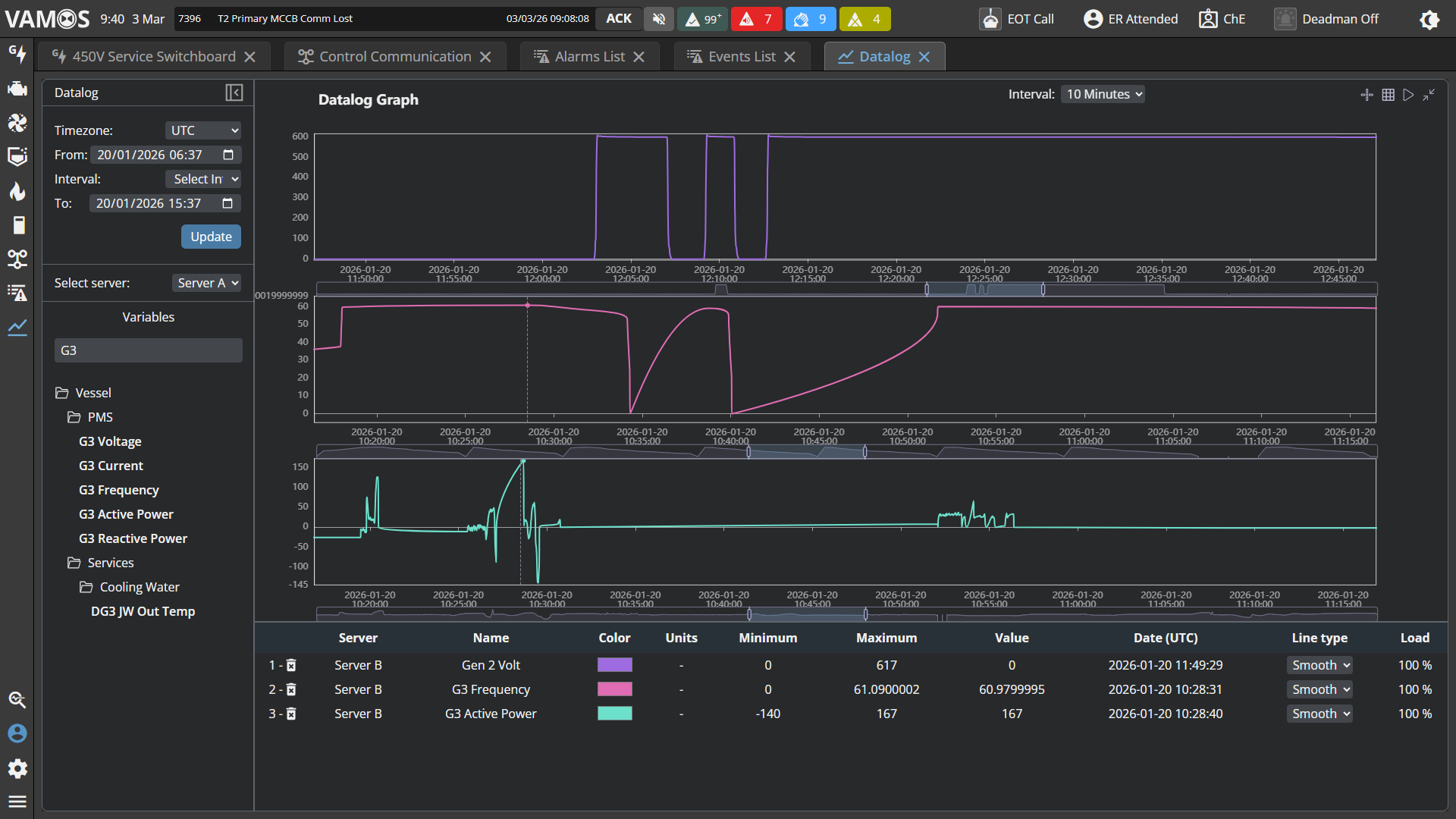Image resolution: width=1456 pixels, height=819 pixels.
Task: Acknowledge alarm with ACK button
Action: pos(619,19)
